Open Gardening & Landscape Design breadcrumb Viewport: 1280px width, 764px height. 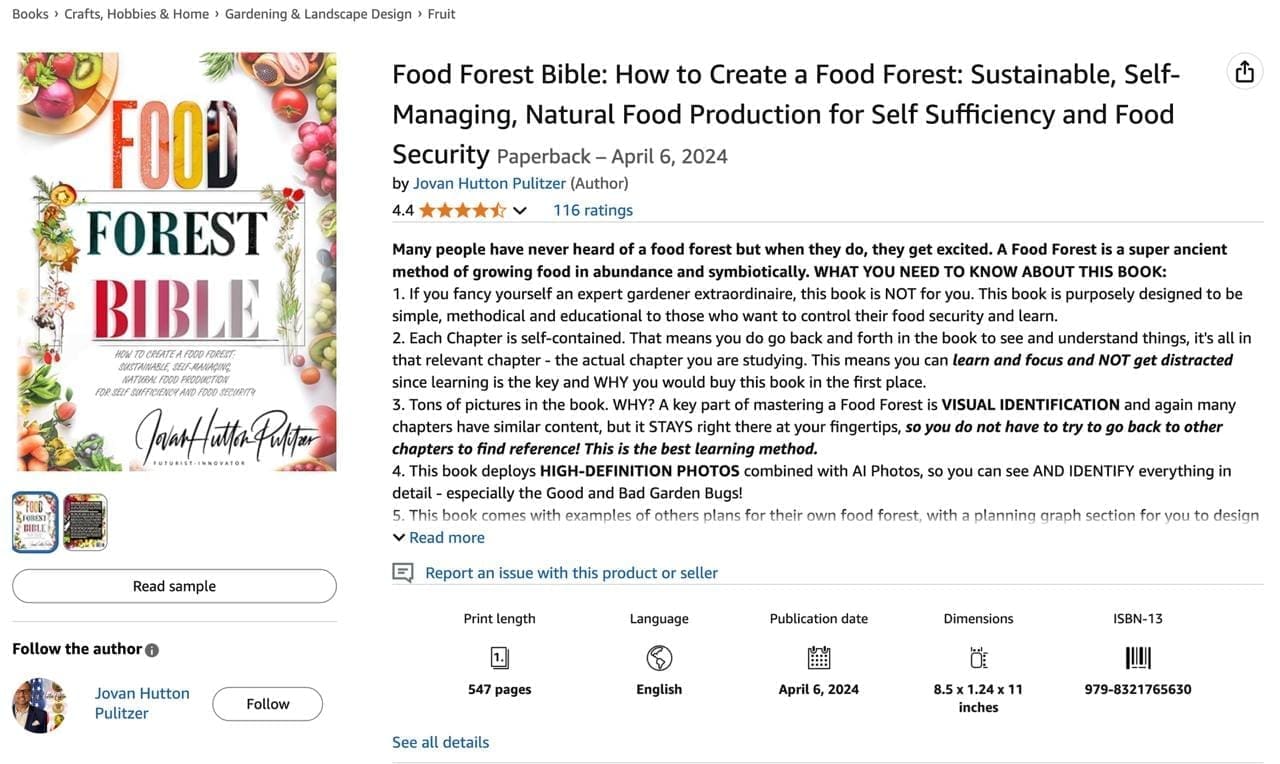[x=318, y=14]
